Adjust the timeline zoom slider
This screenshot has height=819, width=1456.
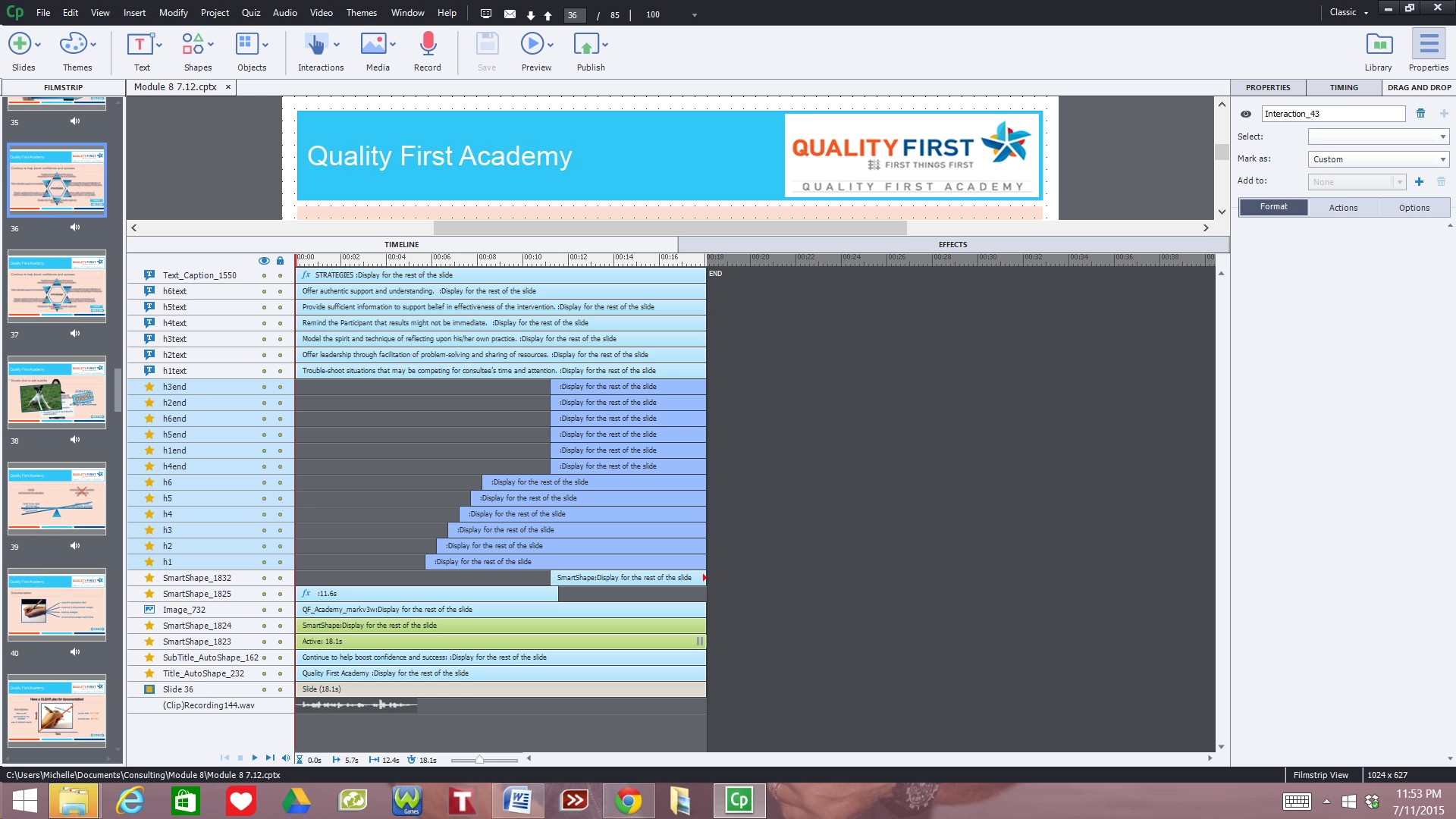click(479, 760)
